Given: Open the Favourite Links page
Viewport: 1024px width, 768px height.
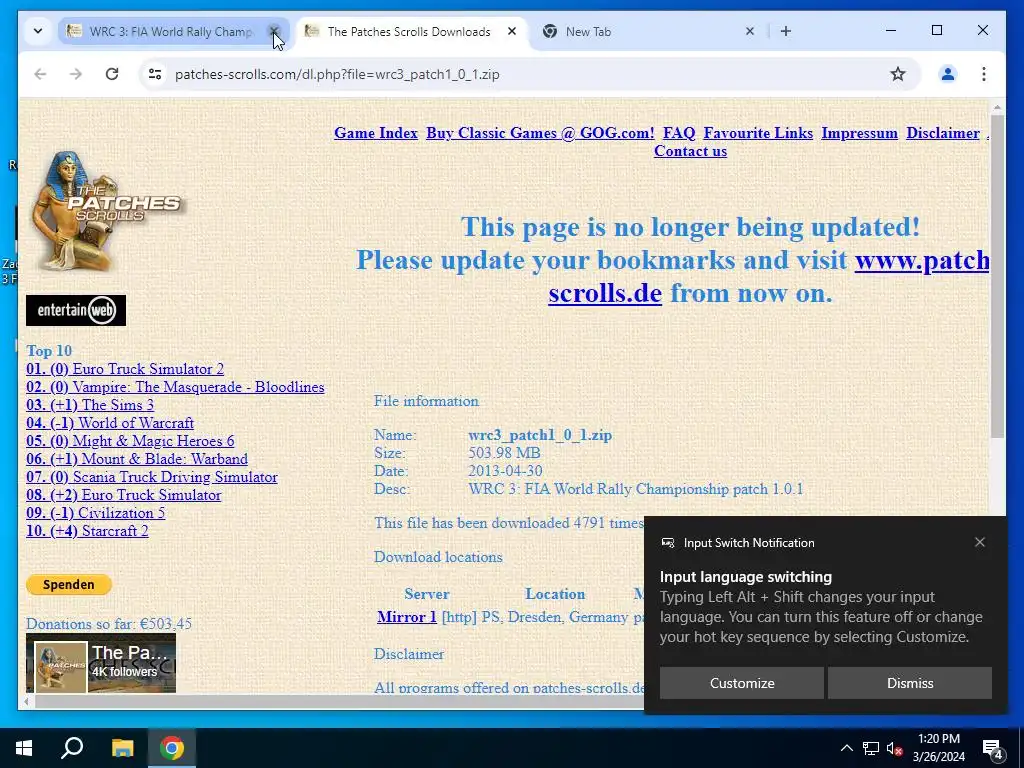Looking at the screenshot, I should pyautogui.click(x=758, y=133).
